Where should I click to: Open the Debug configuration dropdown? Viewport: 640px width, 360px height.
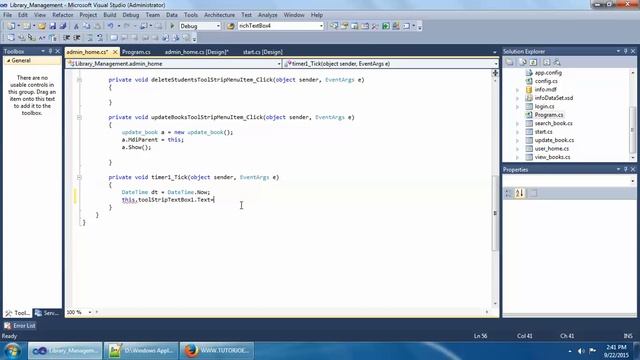(x=218, y=26)
